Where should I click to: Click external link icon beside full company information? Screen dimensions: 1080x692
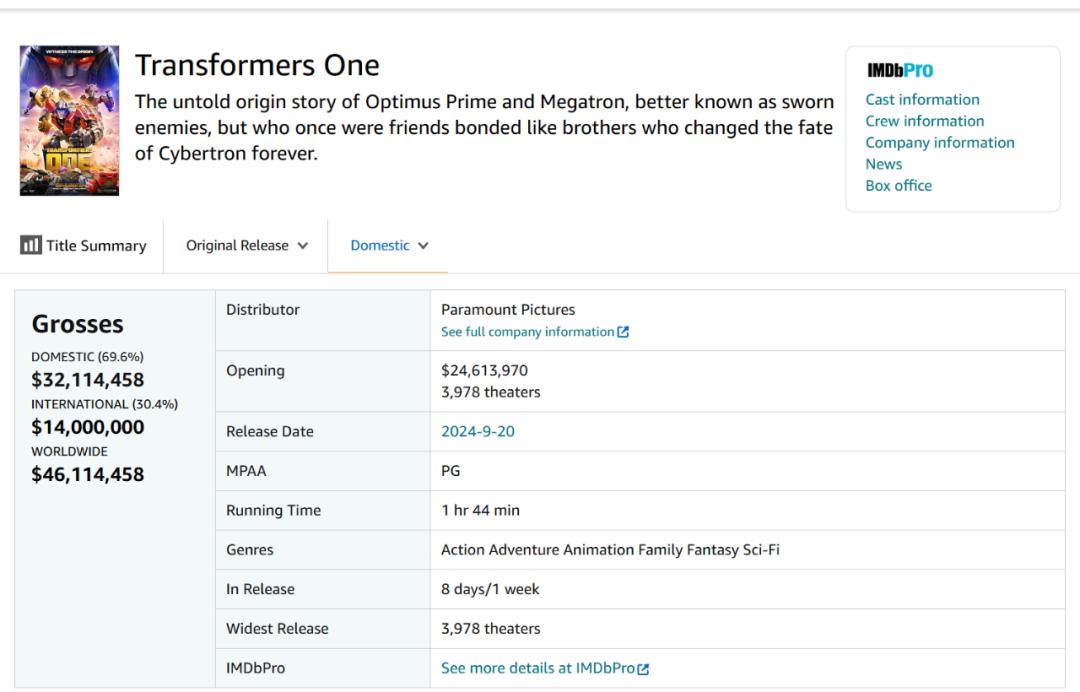pos(624,332)
